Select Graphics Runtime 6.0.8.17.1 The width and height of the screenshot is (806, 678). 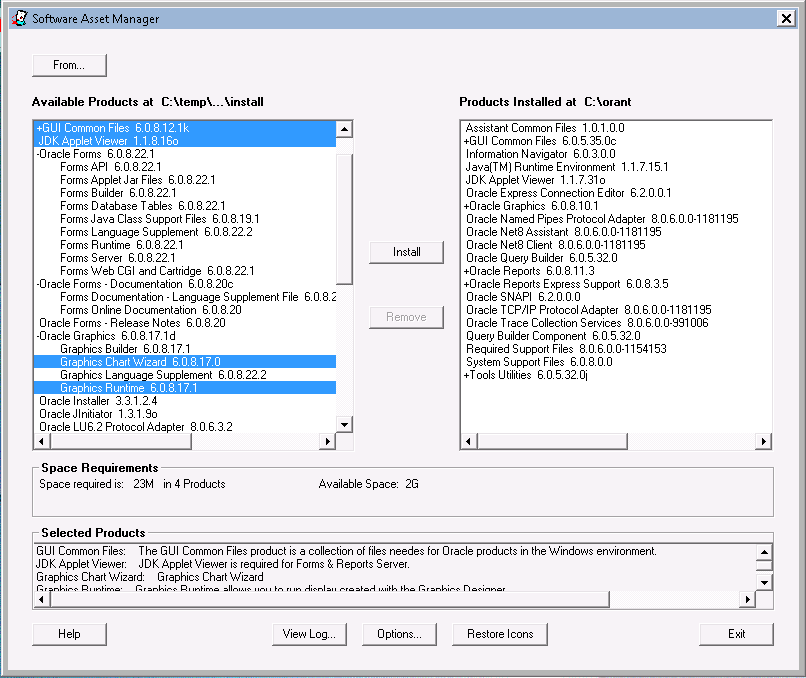185,388
